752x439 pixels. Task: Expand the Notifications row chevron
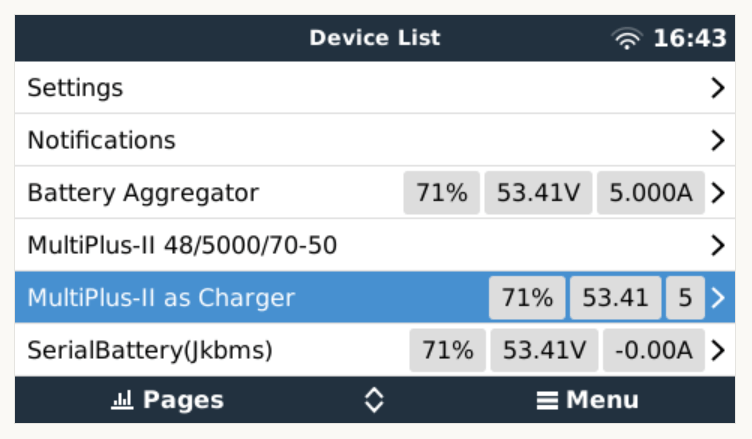tap(717, 140)
